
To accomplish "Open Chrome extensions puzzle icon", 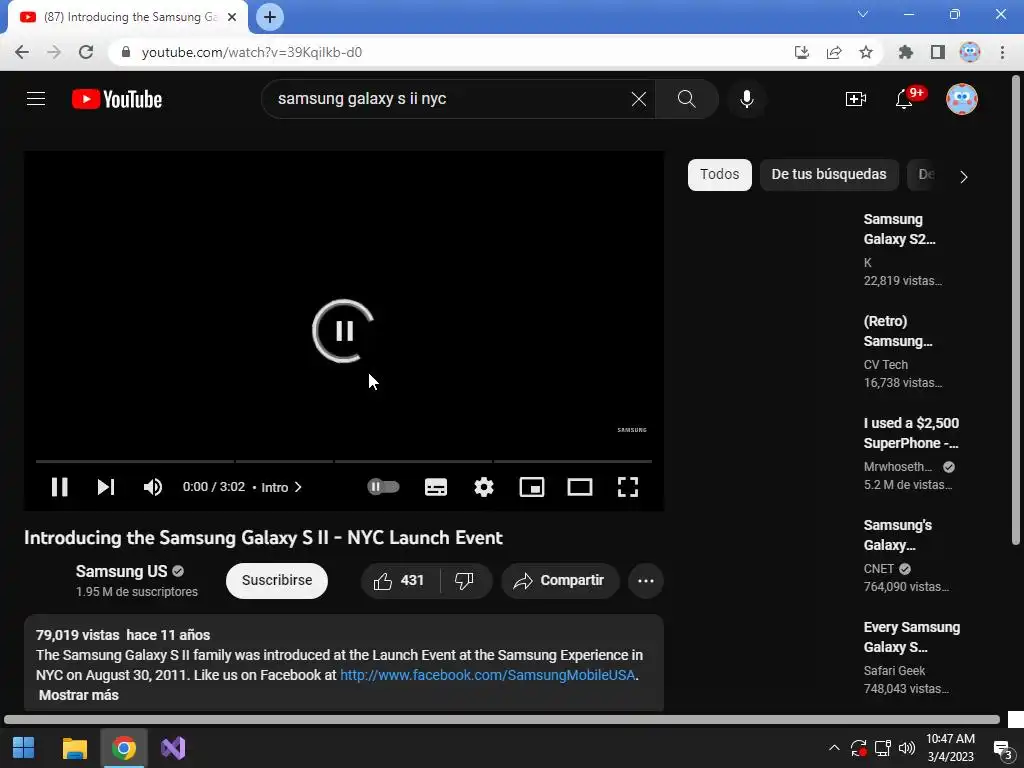I will [905, 52].
